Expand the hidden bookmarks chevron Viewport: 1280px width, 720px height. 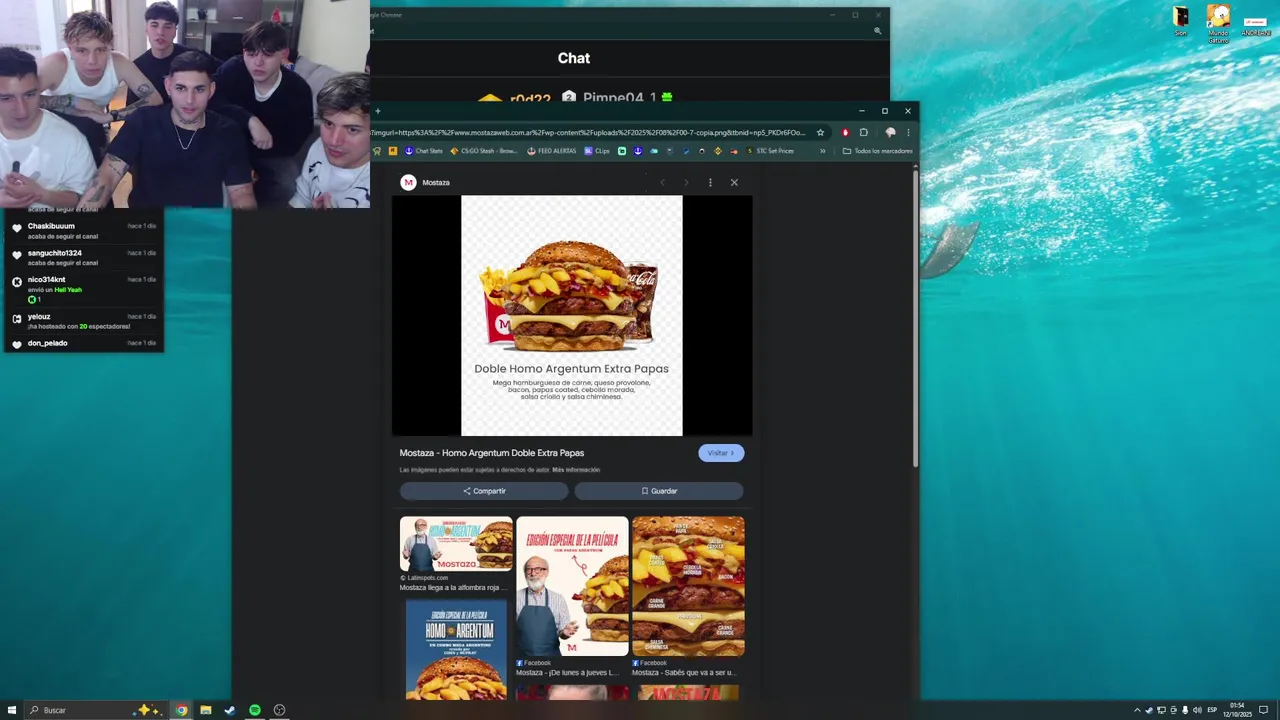822,151
